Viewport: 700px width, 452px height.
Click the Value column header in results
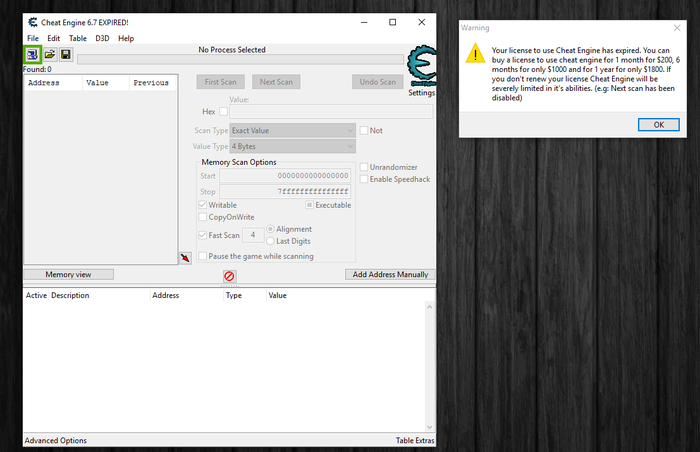point(106,83)
